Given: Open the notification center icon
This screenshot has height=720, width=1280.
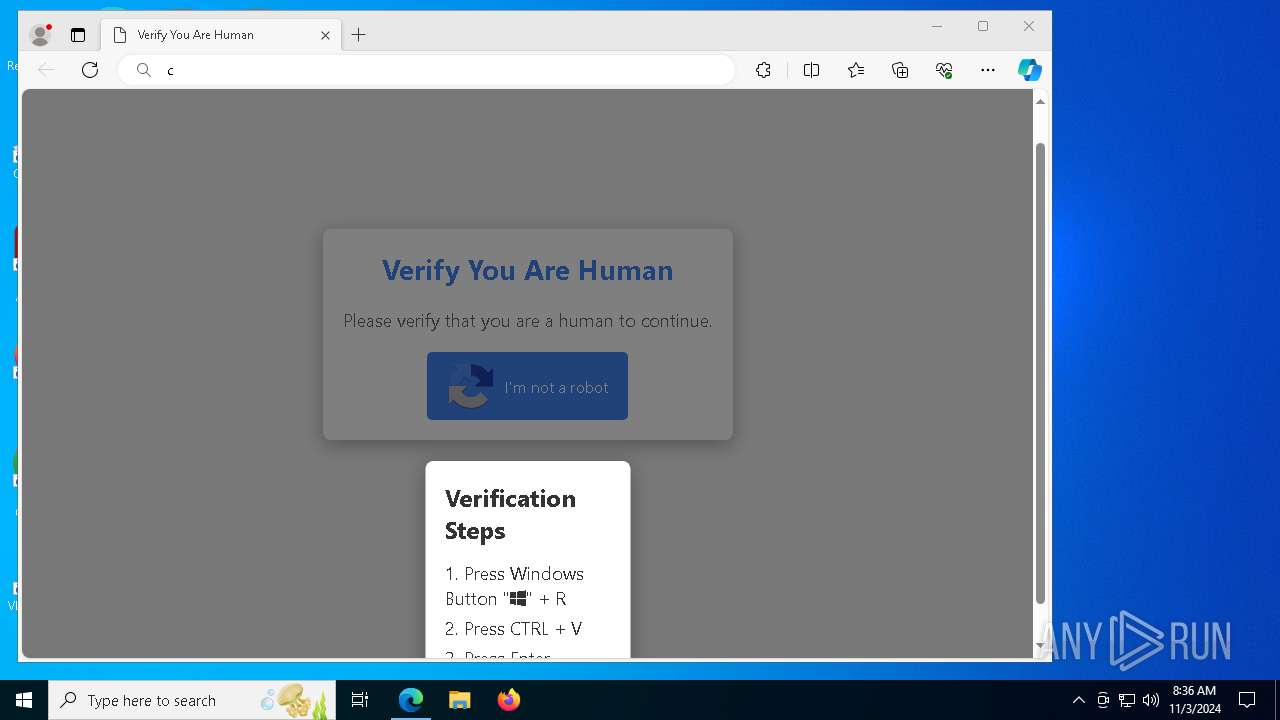Looking at the screenshot, I should [1247, 700].
